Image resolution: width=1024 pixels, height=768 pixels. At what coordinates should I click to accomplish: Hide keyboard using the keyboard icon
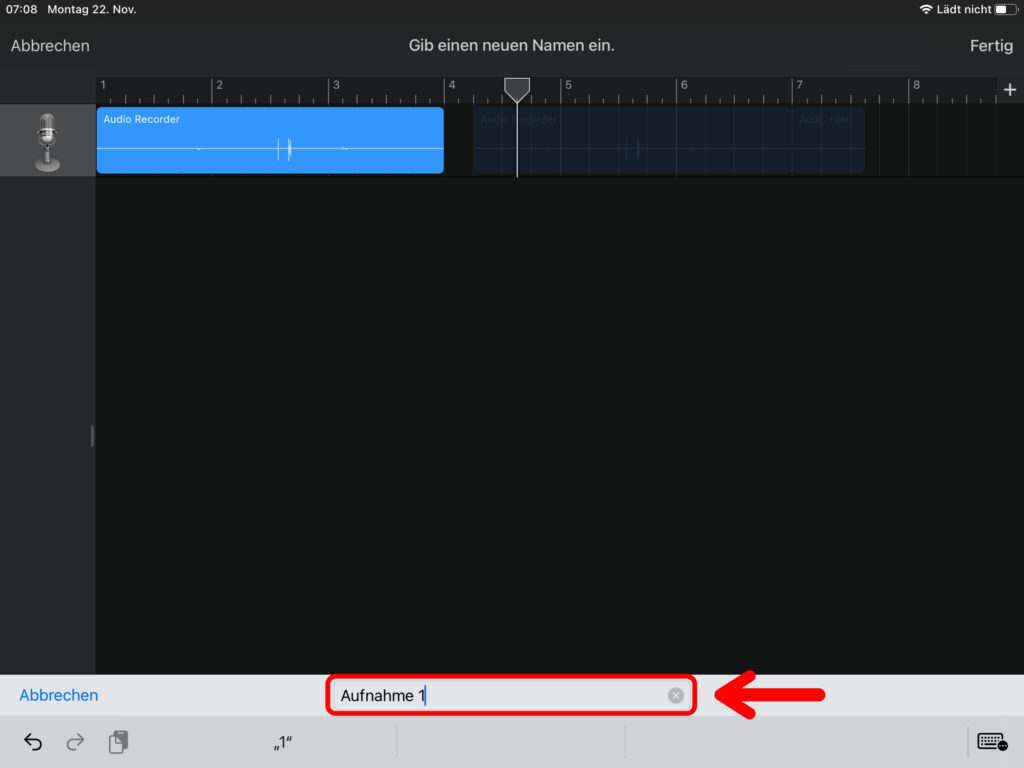click(x=992, y=742)
